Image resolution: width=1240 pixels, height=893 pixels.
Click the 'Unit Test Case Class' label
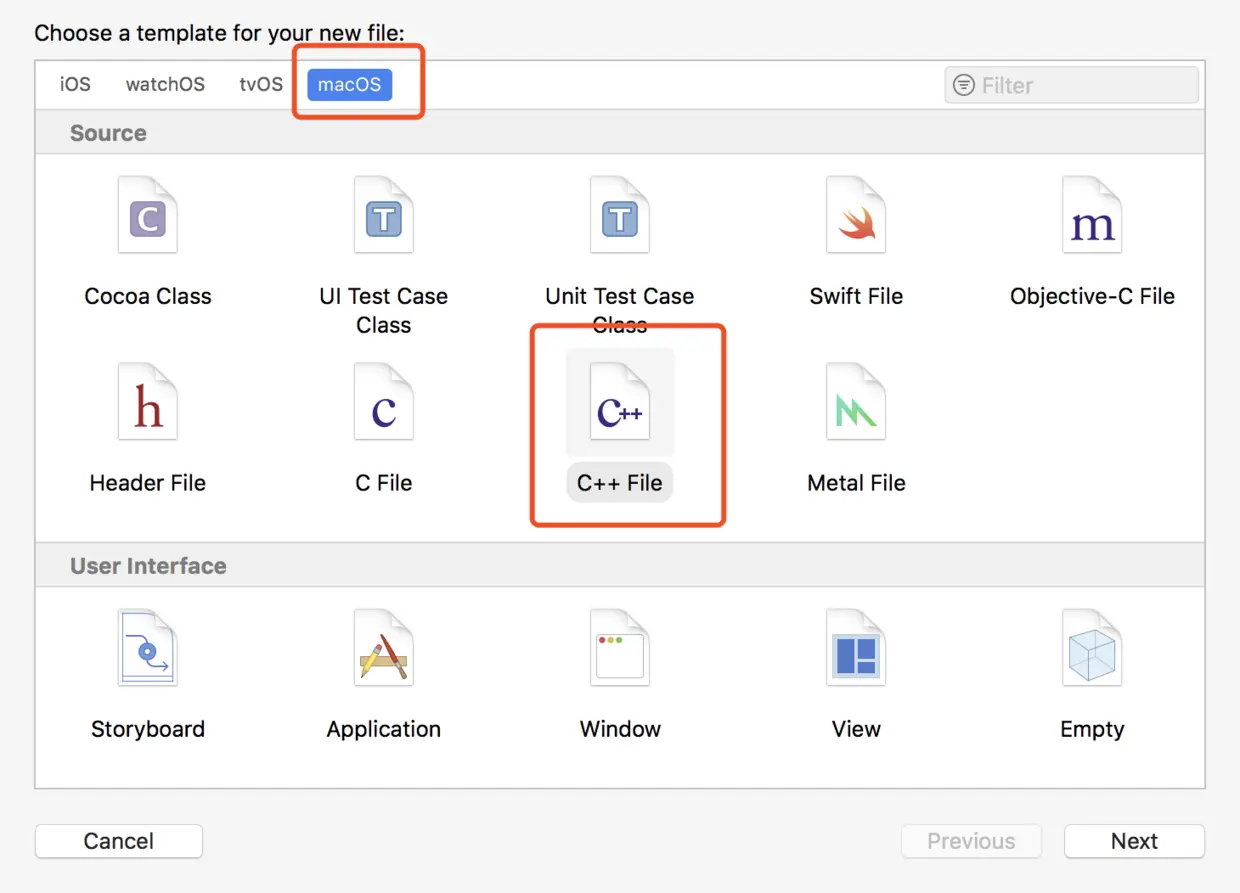click(x=620, y=310)
